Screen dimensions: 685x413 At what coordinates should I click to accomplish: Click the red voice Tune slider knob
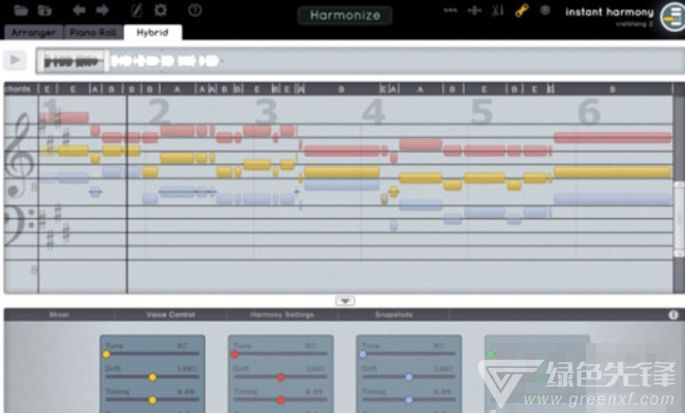point(235,354)
